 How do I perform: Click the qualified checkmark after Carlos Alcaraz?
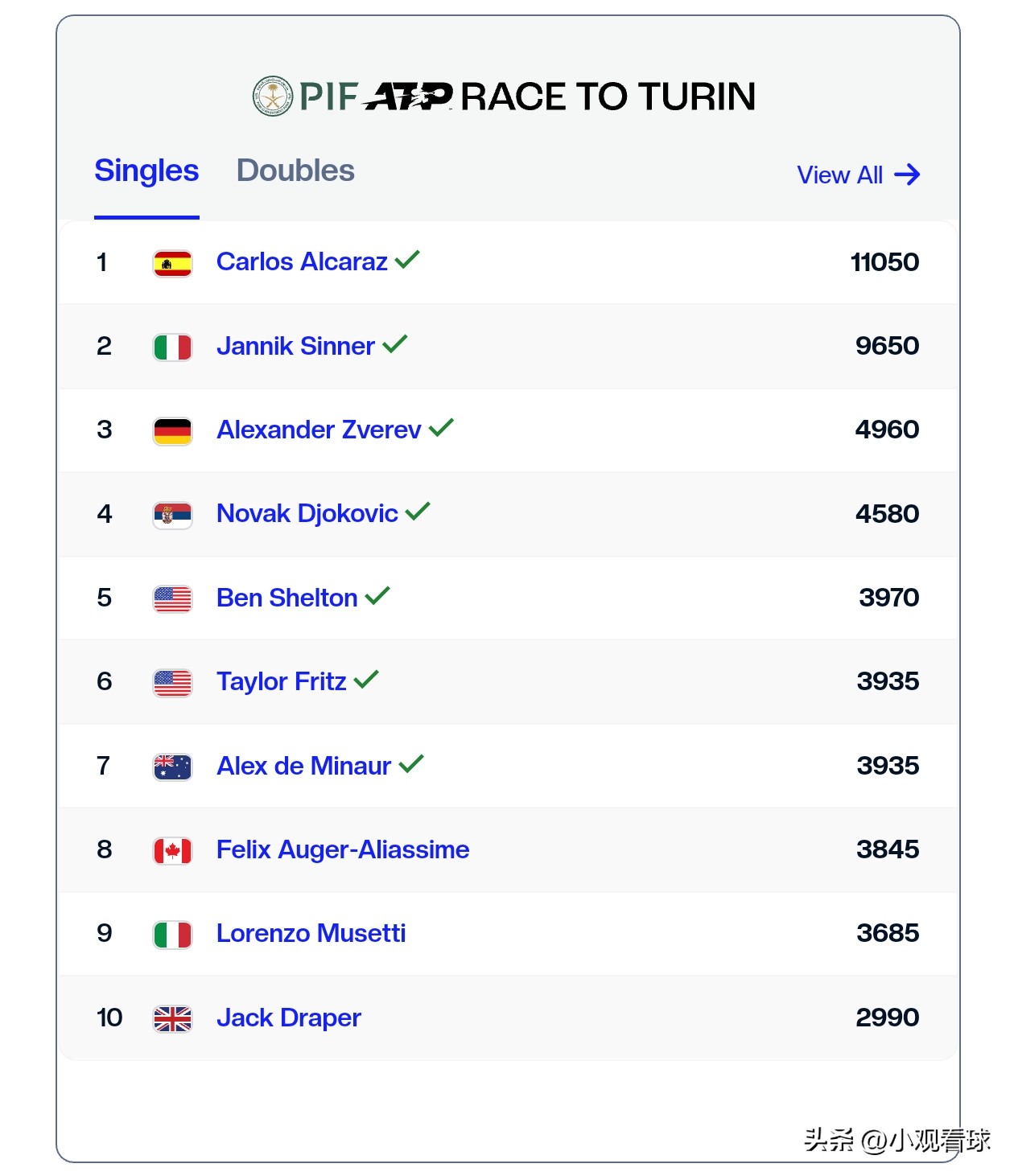pyautogui.click(x=407, y=260)
